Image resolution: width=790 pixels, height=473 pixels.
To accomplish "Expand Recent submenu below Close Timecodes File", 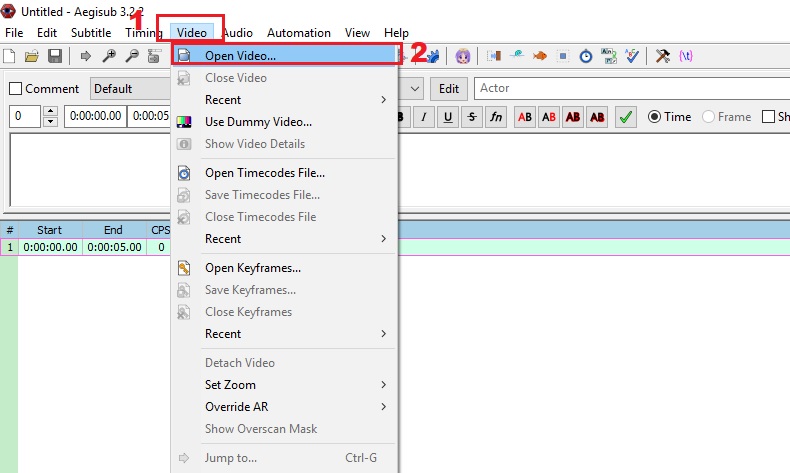I will [x=298, y=239].
